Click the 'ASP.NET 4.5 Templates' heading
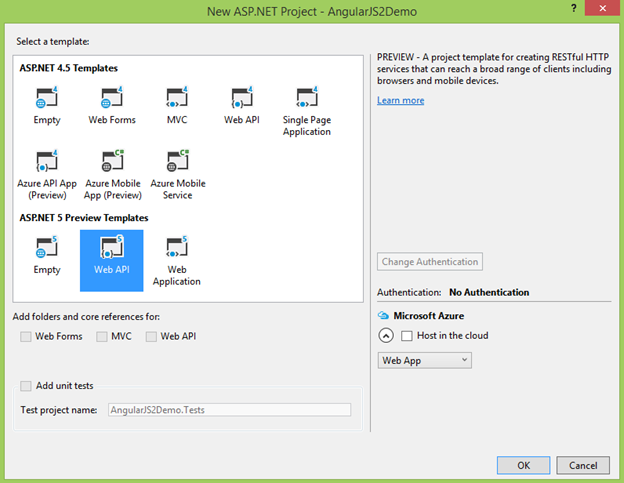Image resolution: width=624 pixels, height=483 pixels. click(x=68, y=68)
